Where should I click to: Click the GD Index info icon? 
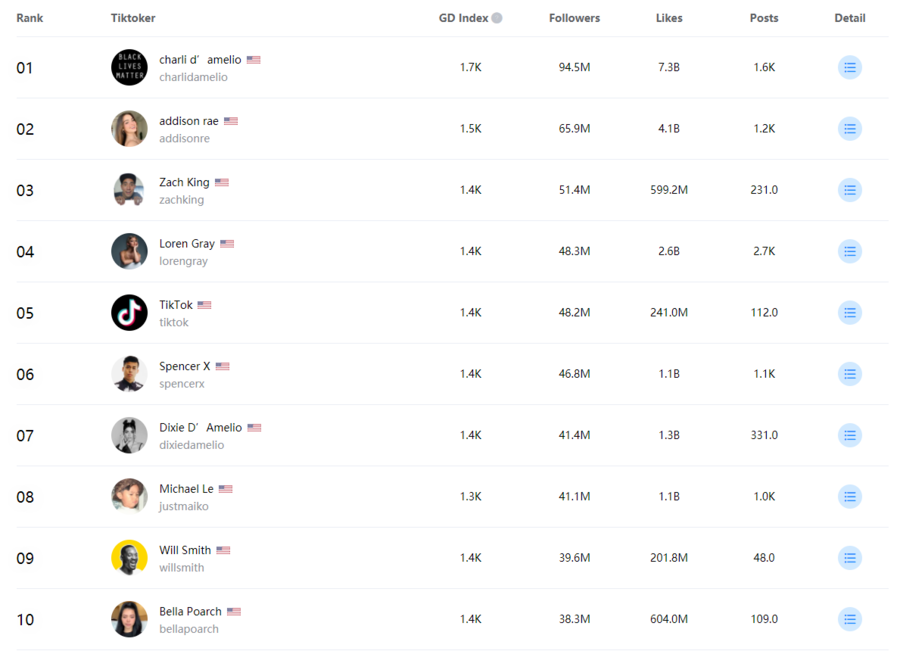tap(497, 18)
